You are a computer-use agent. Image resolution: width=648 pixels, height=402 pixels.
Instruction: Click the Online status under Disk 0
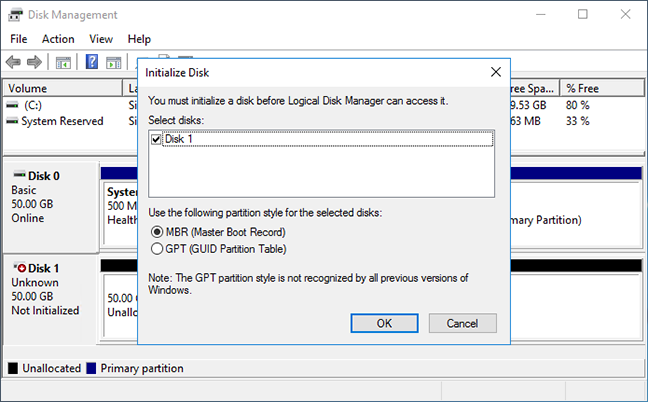(x=28, y=218)
